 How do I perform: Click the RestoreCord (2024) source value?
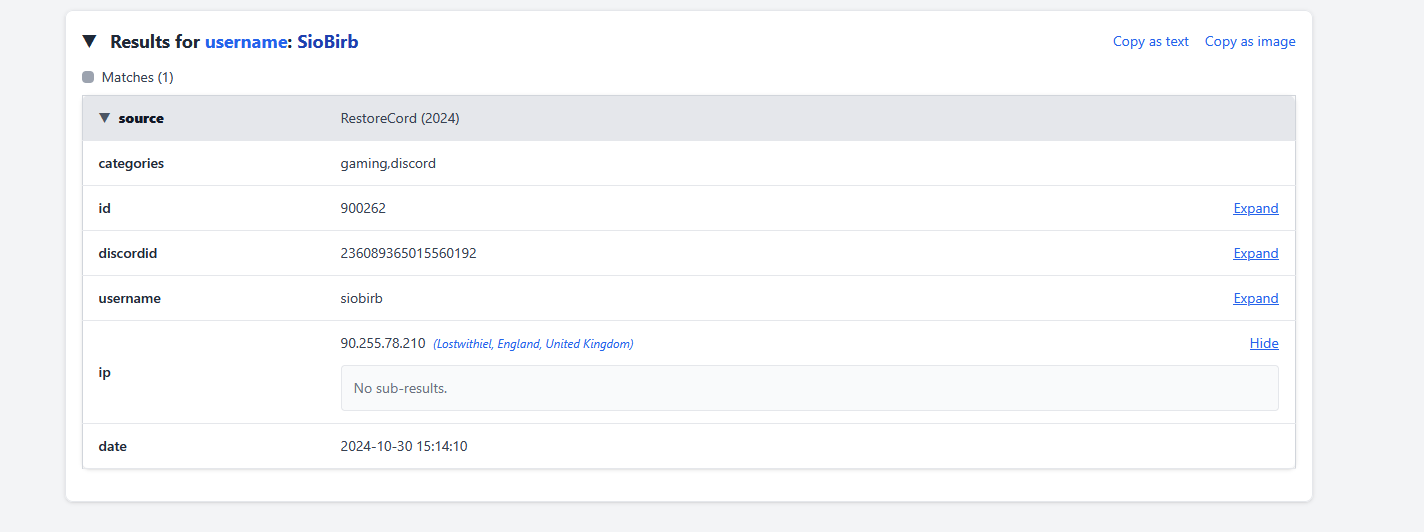pos(400,118)
